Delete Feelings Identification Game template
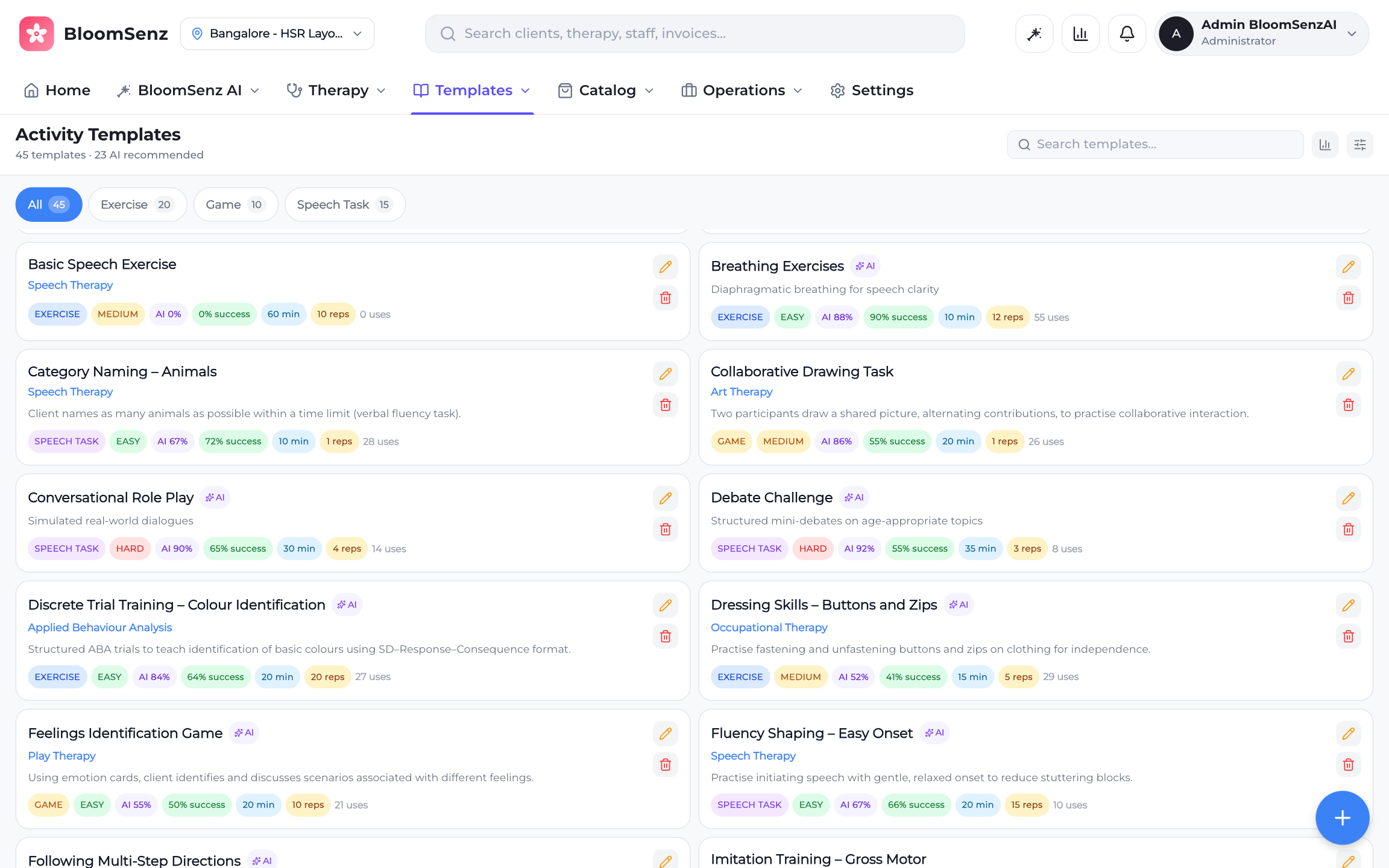The image size is (1389, 868). click(x=666, y=764)
